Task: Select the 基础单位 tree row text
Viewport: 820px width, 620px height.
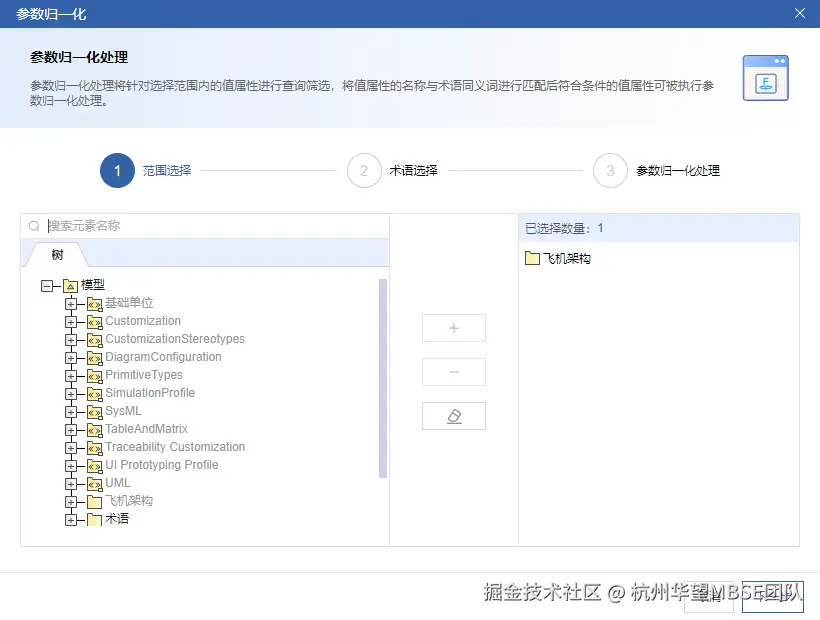Action: coord(129,303)
